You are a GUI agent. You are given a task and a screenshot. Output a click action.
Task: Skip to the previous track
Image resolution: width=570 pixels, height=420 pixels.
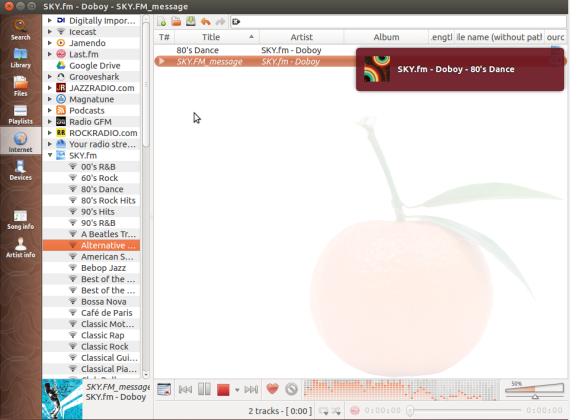[185, 389]
